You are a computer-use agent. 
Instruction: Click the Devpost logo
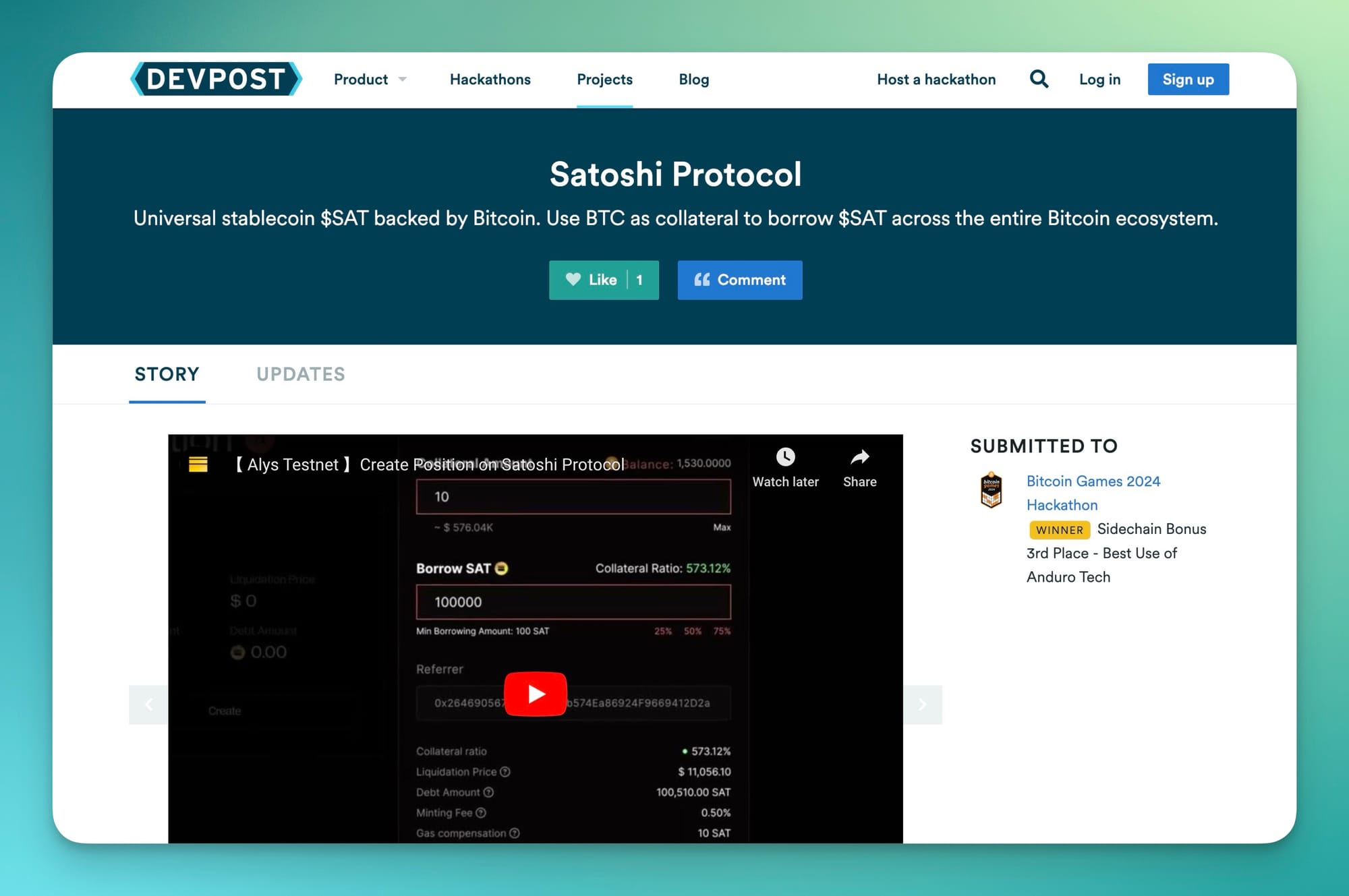216,79
